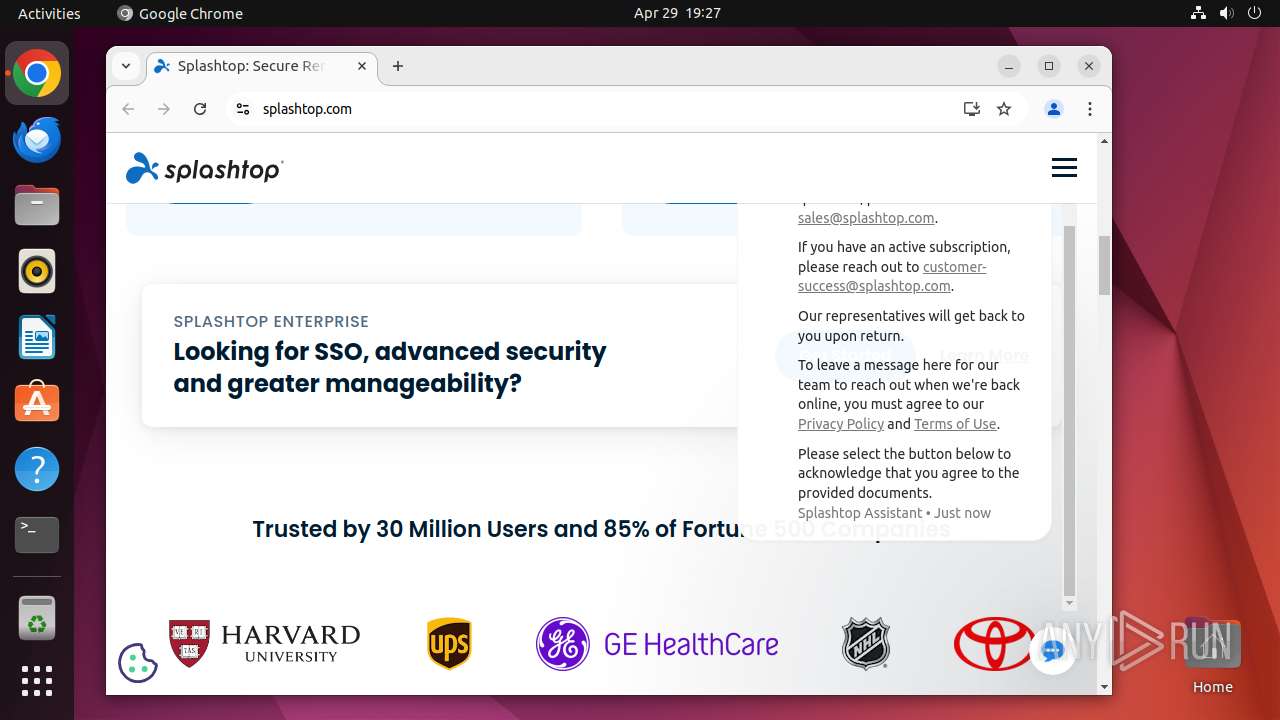1280x720 pixels.
Task: Open a new tab
Action: coord(398,66)
